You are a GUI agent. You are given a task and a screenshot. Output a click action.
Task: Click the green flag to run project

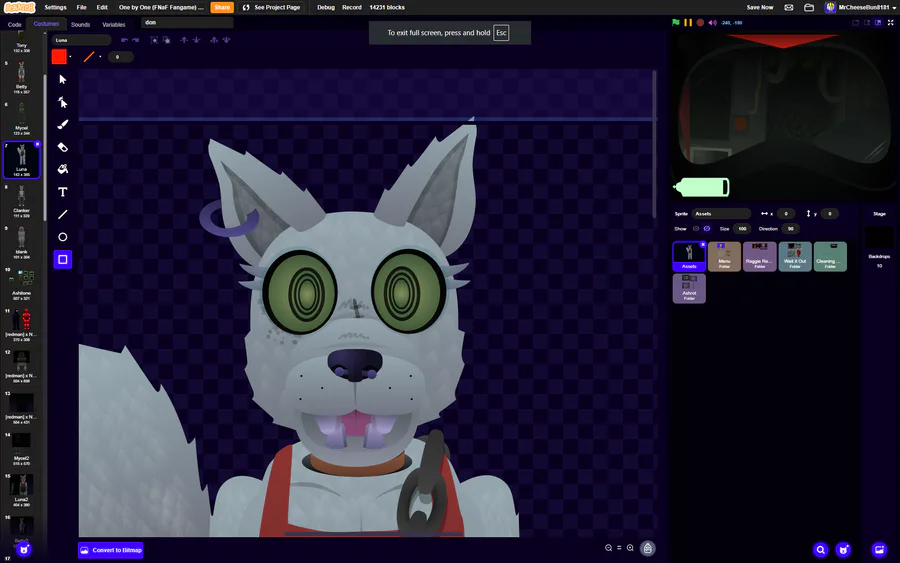[x=676, y=22]
